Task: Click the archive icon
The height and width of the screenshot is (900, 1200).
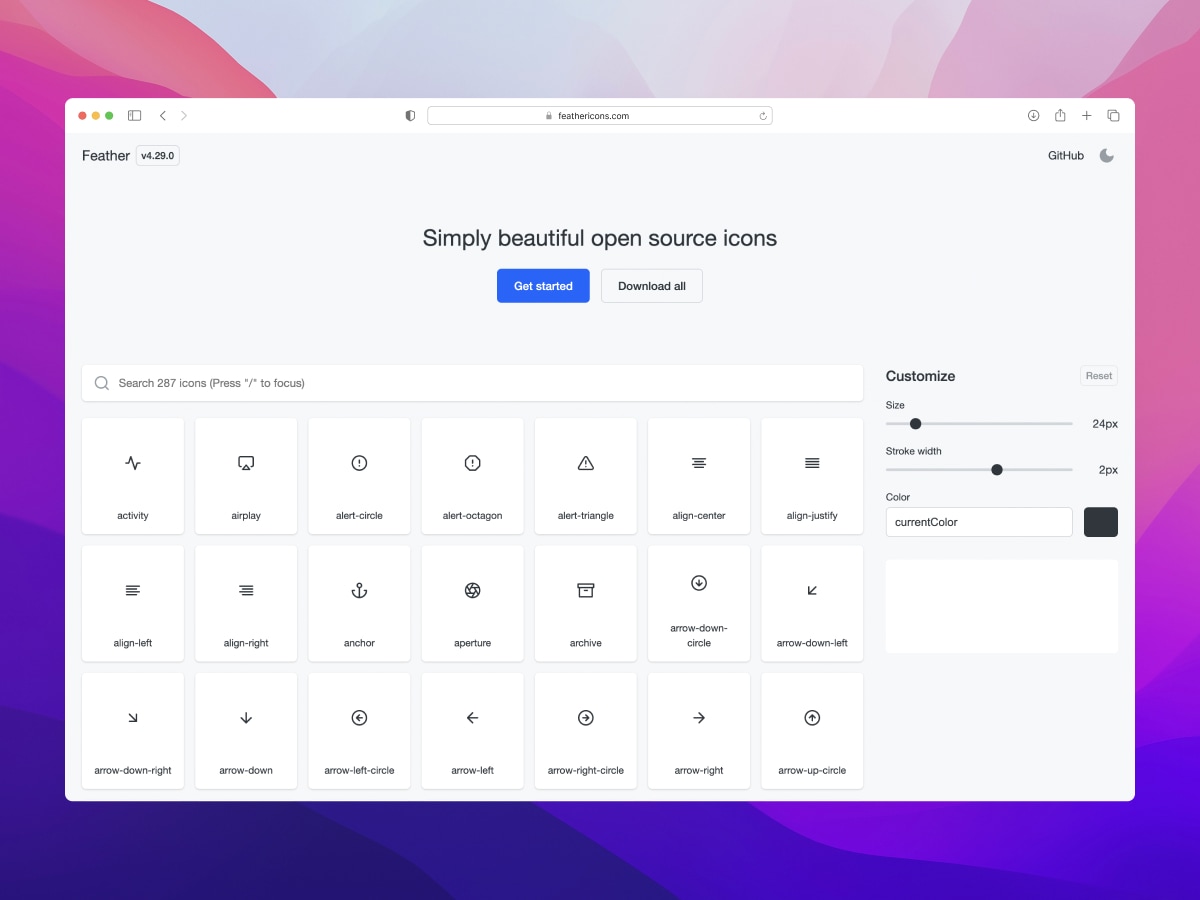Action: click(x=585, y=603)
